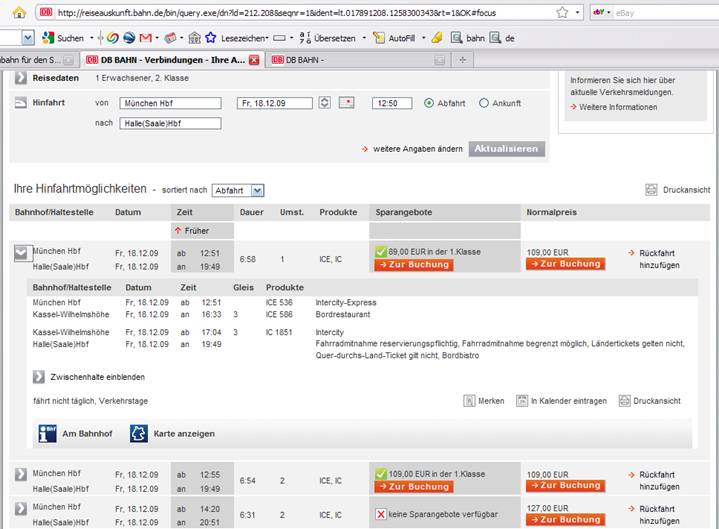Collapse the expanded 12:51 connection details
Image resolution: width=719 pixels, height=529 pixels.
[20, 254]
